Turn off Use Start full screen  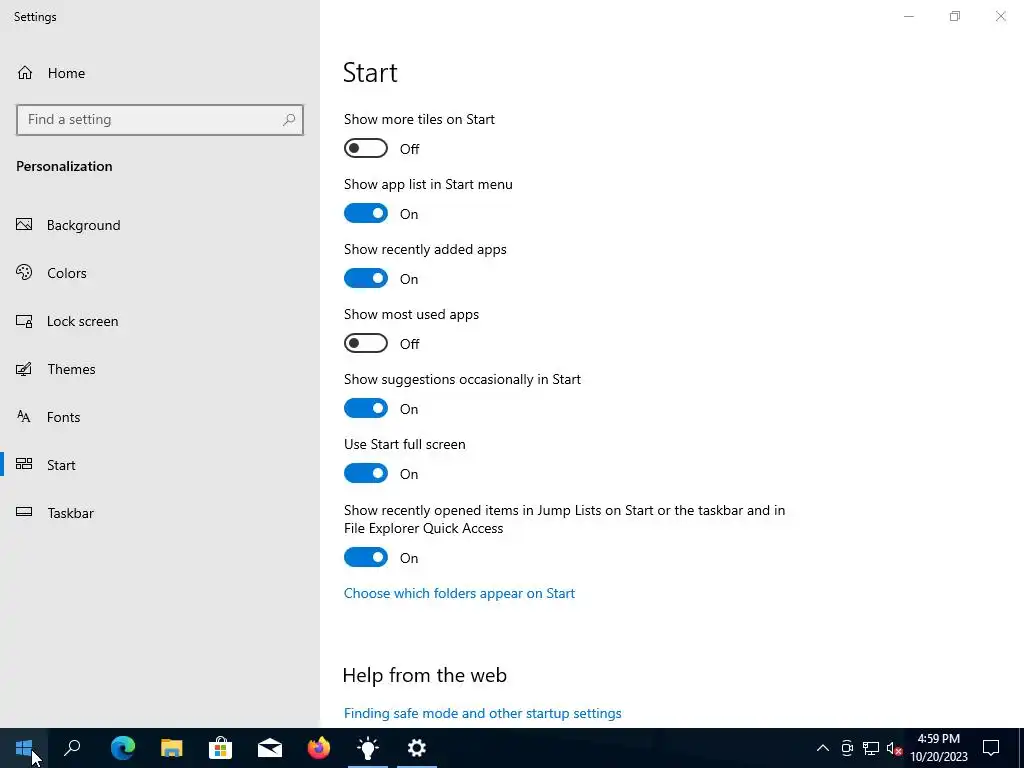pos(366,473)
